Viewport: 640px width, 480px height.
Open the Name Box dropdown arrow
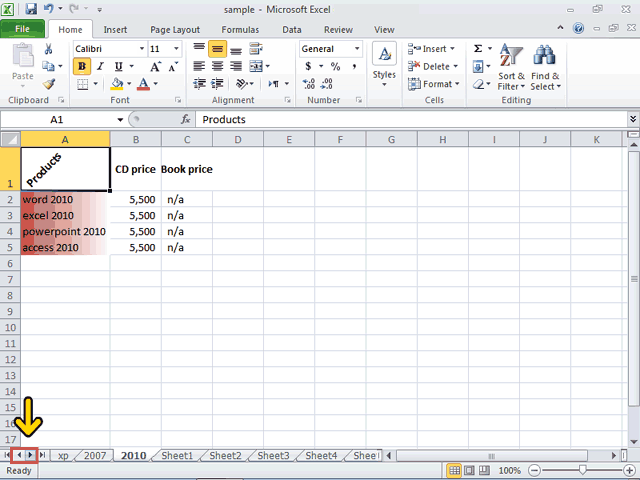[x=120, y=120]
